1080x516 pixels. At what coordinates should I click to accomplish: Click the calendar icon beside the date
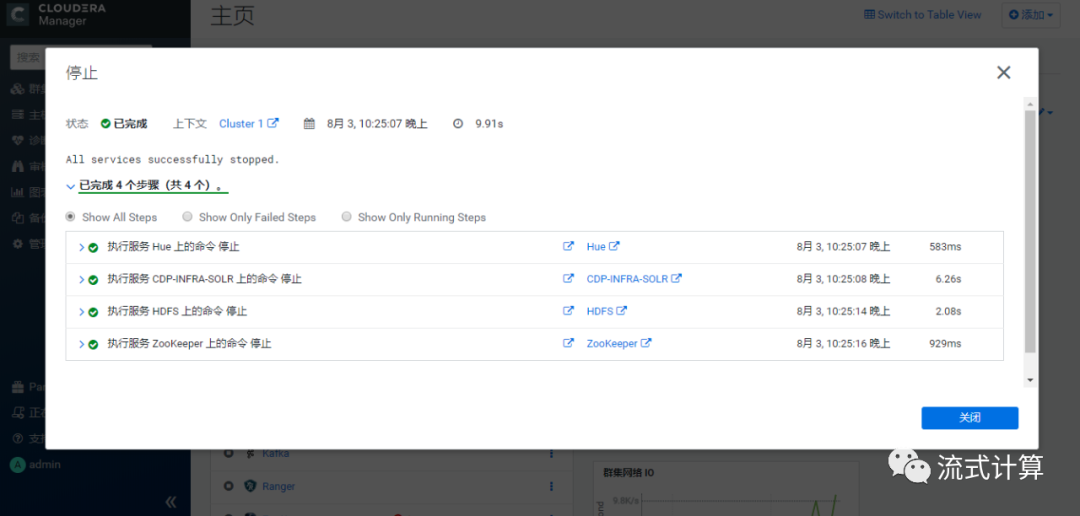click(x=309, y=124)
